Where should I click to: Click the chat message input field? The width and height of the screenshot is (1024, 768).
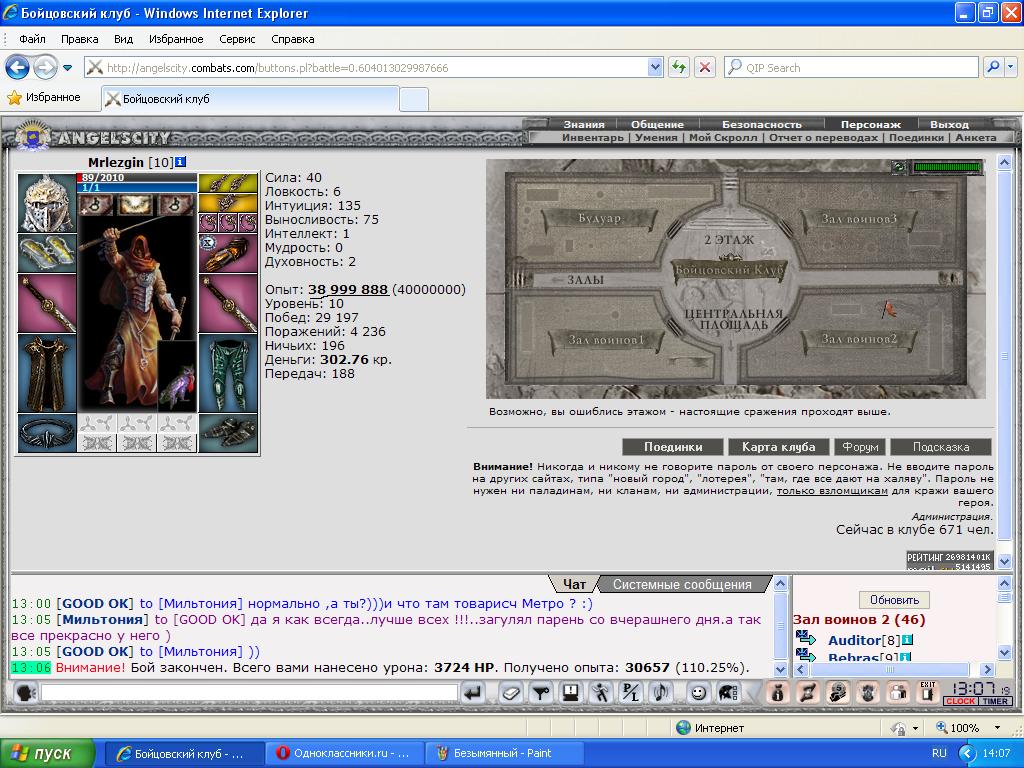pyautogui.click(x=249, y=692)
